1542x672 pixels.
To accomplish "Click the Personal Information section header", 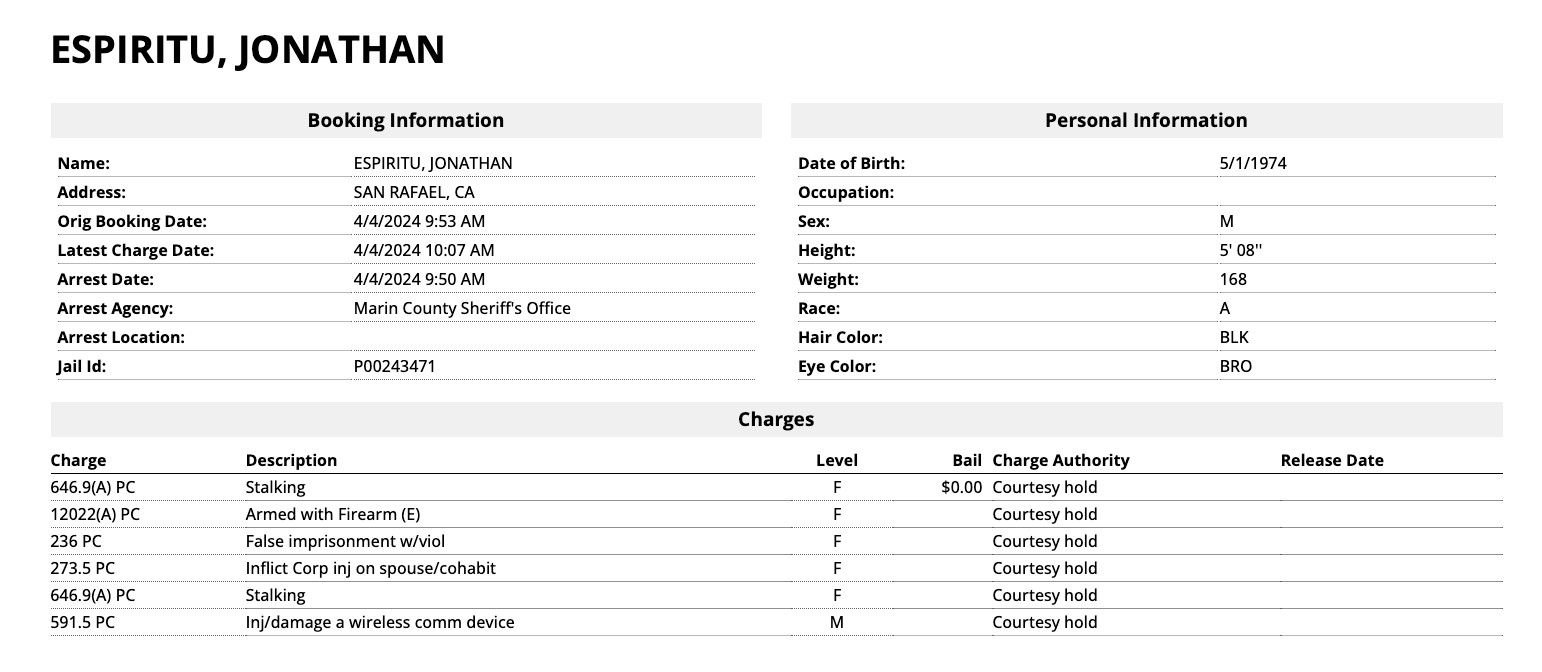I will (1145, 120).
